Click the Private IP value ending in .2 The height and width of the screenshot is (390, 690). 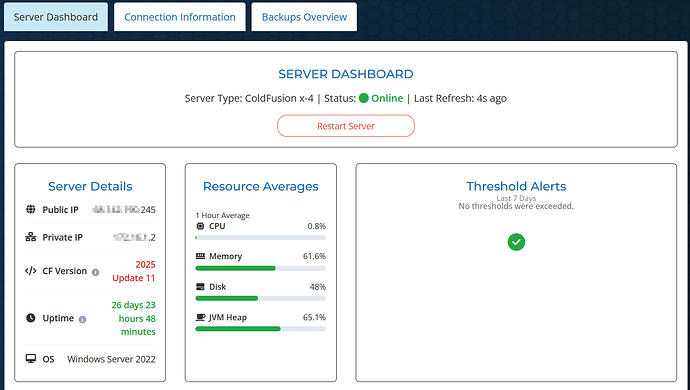[134, 238]
